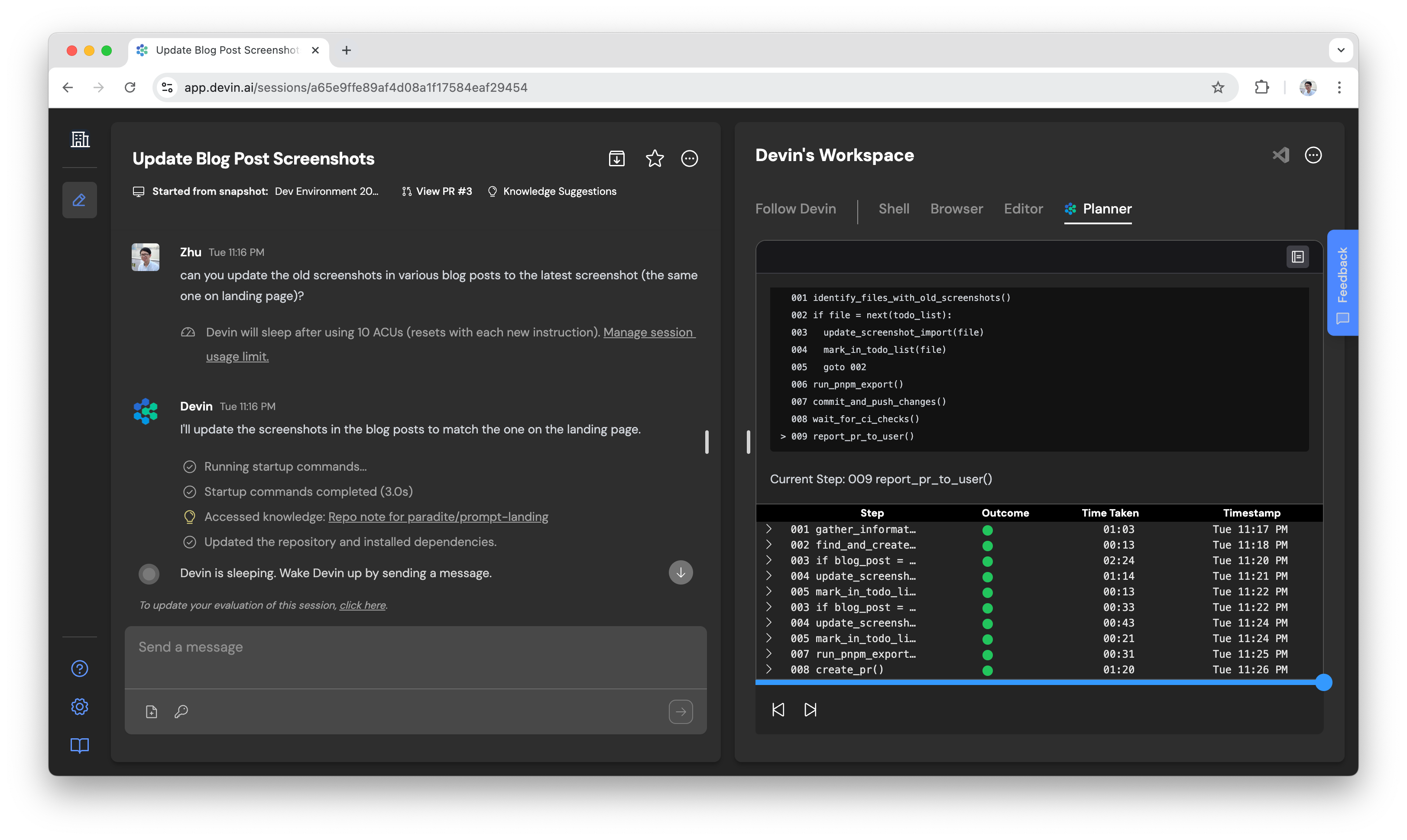The width and height of the screenshot is (1407, 840).
Task: Click the new session pencil icon
Action: (x=80, y=200)
